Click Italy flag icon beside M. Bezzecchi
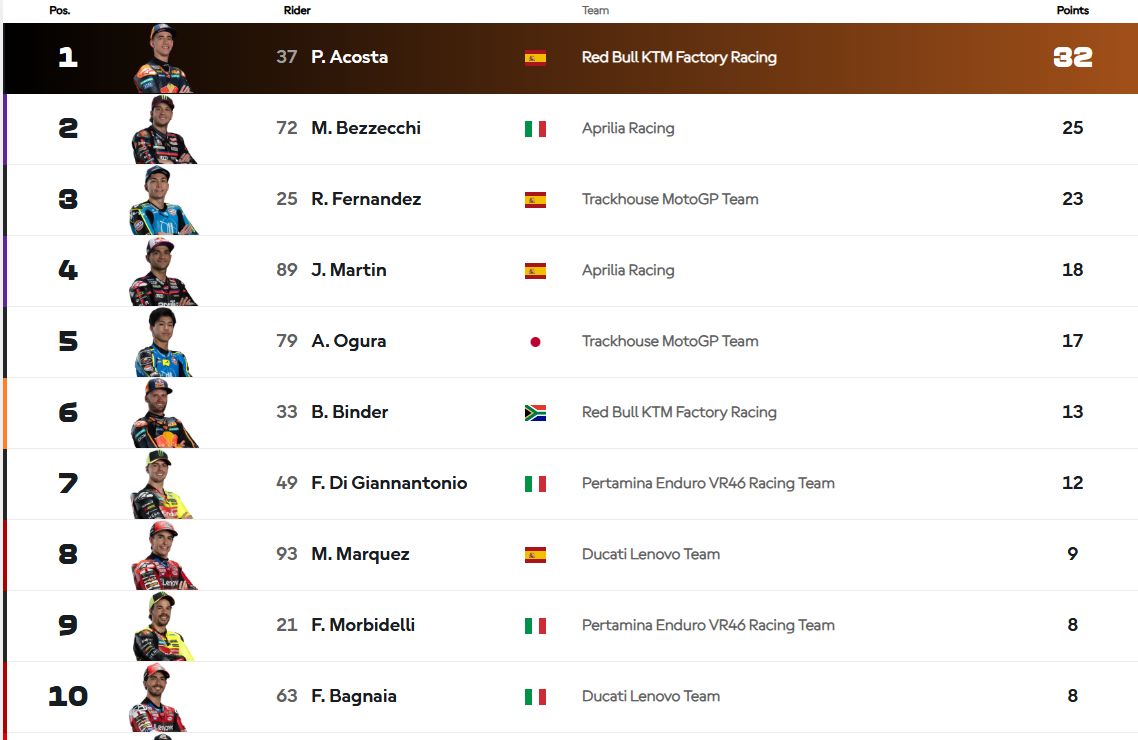The width and height of the screenshot is (1138, 740). (x=535, y=129)
